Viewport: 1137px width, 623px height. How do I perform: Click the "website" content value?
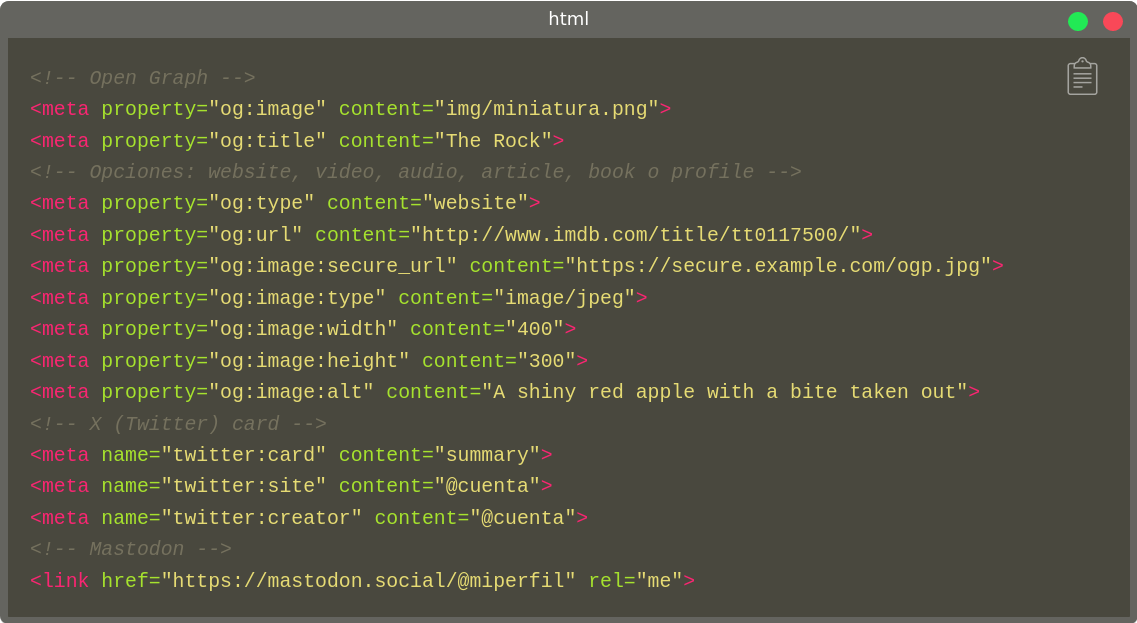475,203
